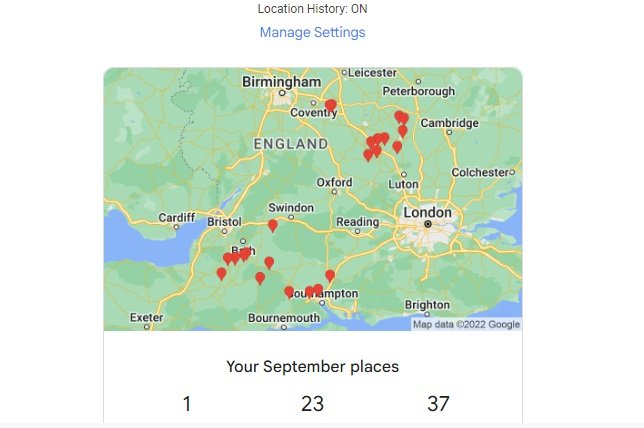Select the leftmost red pin beside Bath label
Image resolution: width=644 pixels, height=428 pixels.
[228, 259]
